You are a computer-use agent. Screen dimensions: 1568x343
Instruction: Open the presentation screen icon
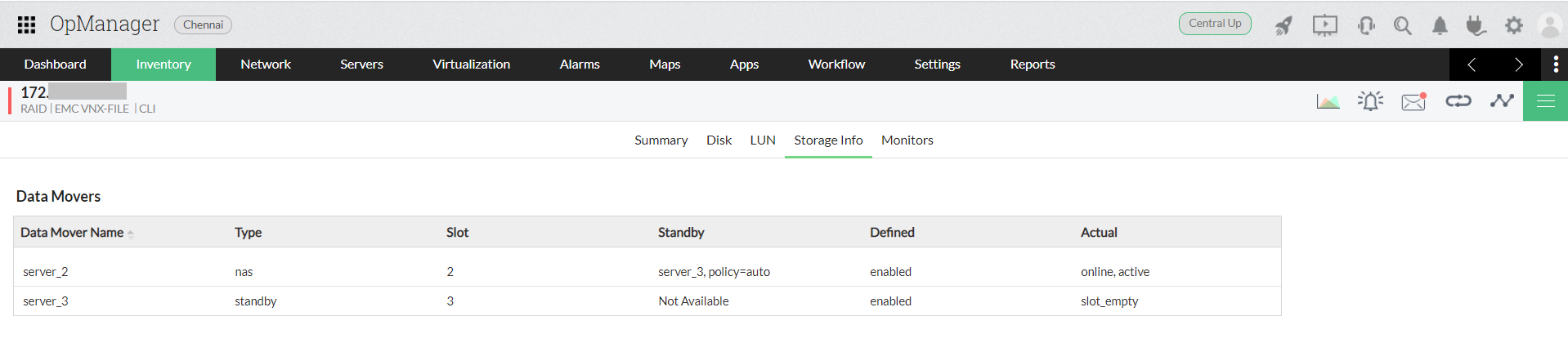point(1324,25)
